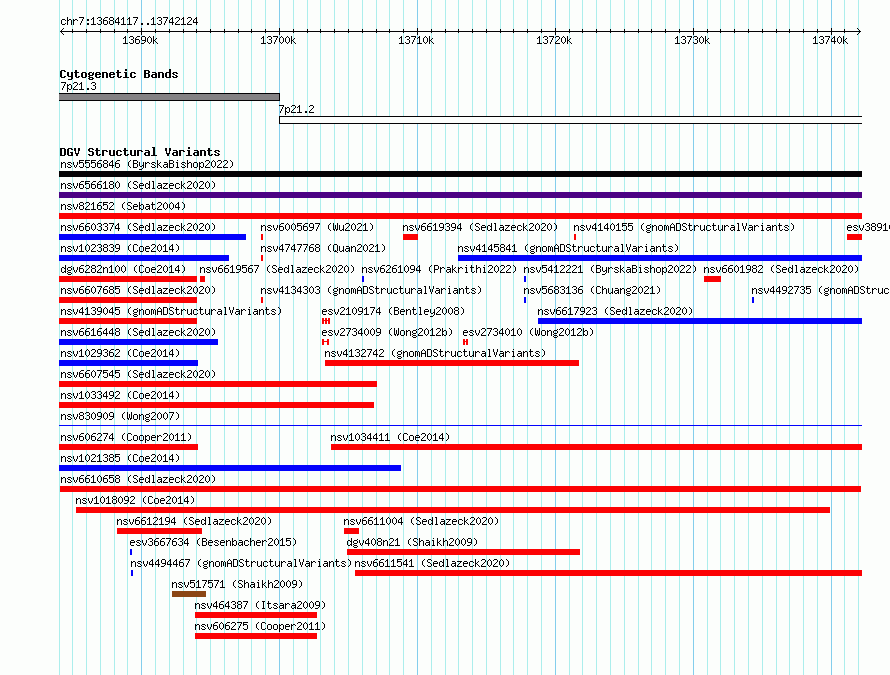Viewport: 890px width, 675px height.
Task: Click the nsv464387 (Itsara2009) label
Action: click(x=260, y=606)
